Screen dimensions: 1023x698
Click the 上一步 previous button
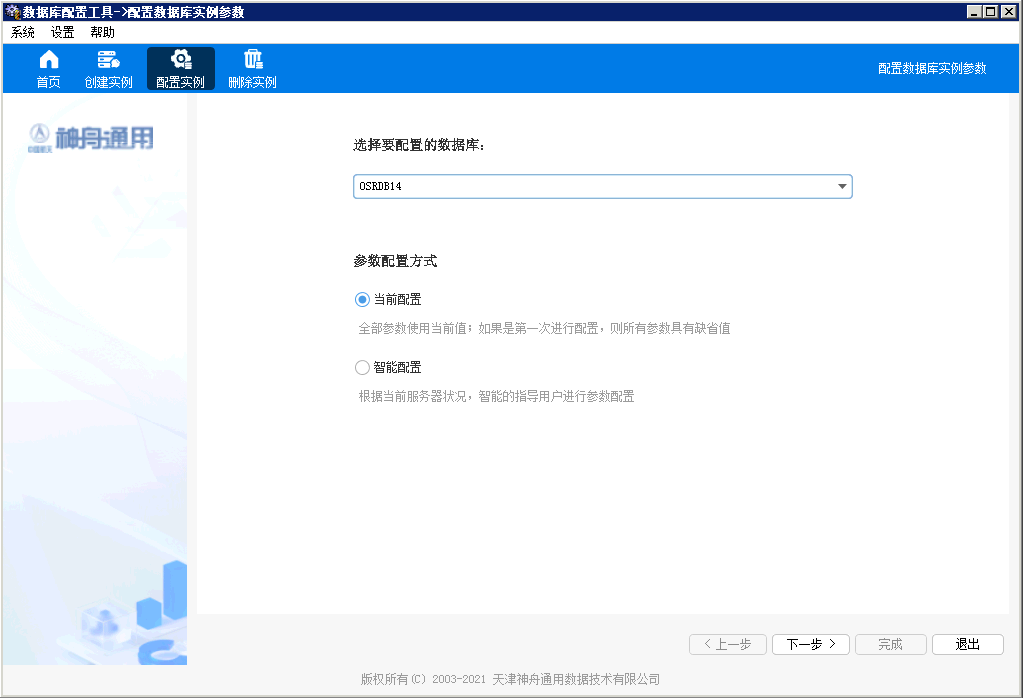pyautogui.click(x=727, y=645)
